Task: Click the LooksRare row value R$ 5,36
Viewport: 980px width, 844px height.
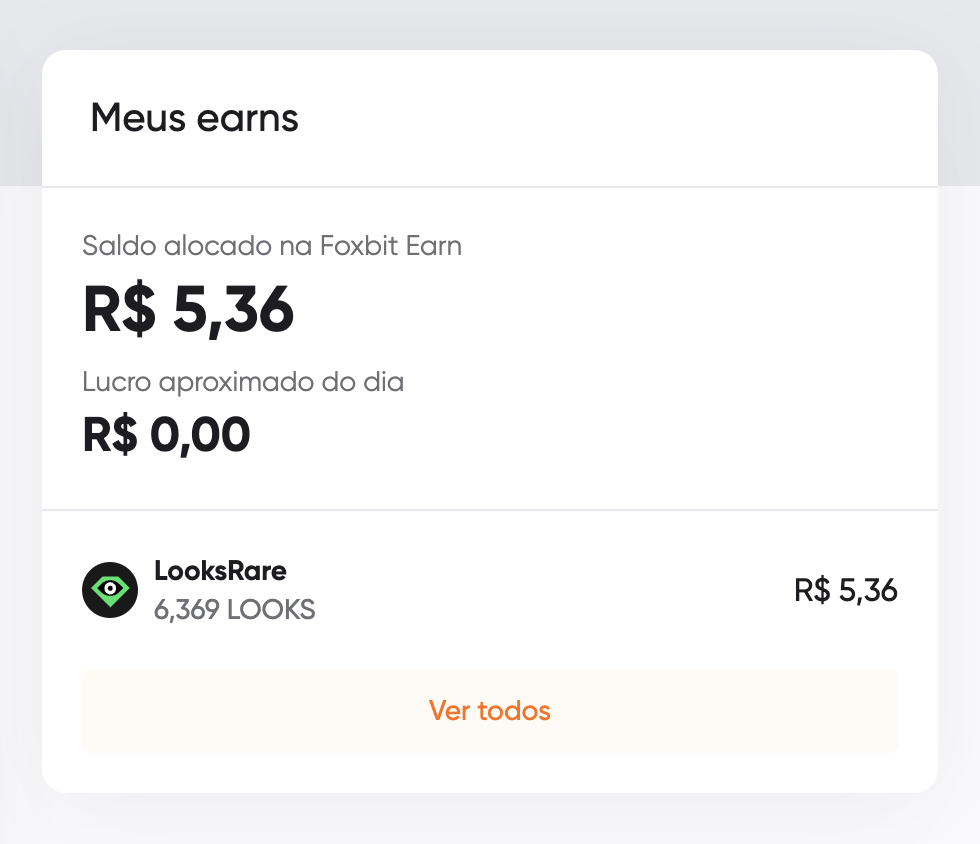Action: pyautogui.click(x=846, y=590)
